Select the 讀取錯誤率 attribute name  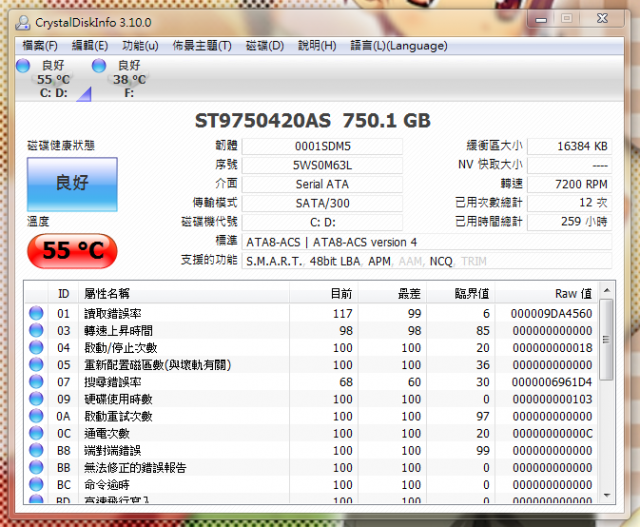[x=113, y=314]
